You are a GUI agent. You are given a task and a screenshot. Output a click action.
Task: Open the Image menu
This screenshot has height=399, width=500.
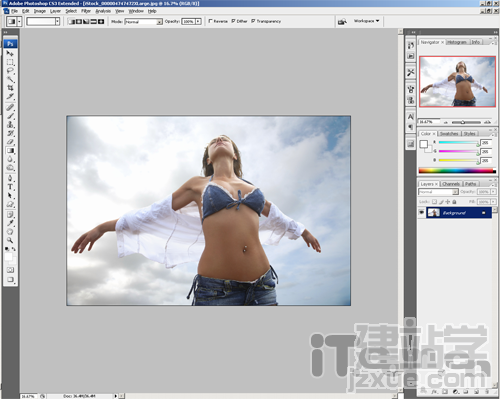click(x=40, y=11)
